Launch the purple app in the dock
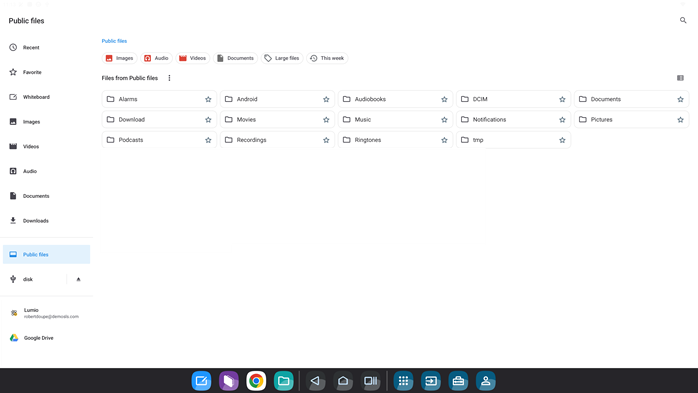The width and height of the screenshot is (698, 393). (229, 381)
